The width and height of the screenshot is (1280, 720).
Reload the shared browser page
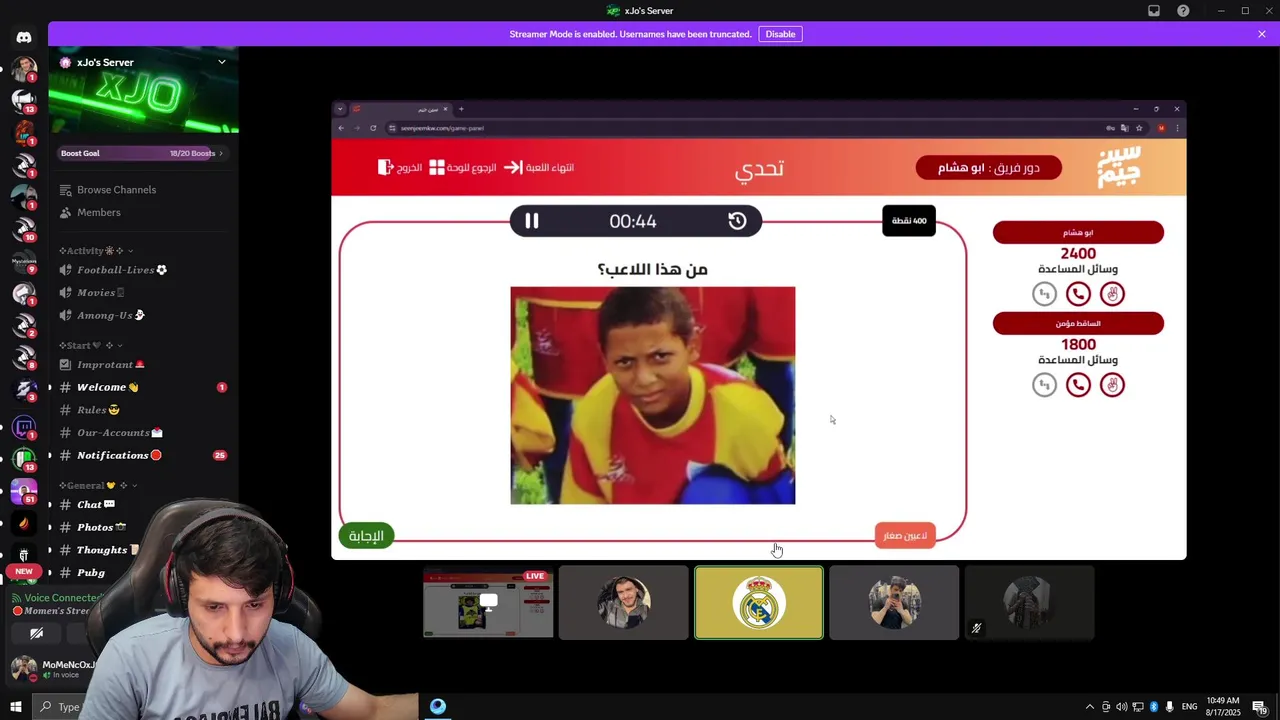[373, 128]
